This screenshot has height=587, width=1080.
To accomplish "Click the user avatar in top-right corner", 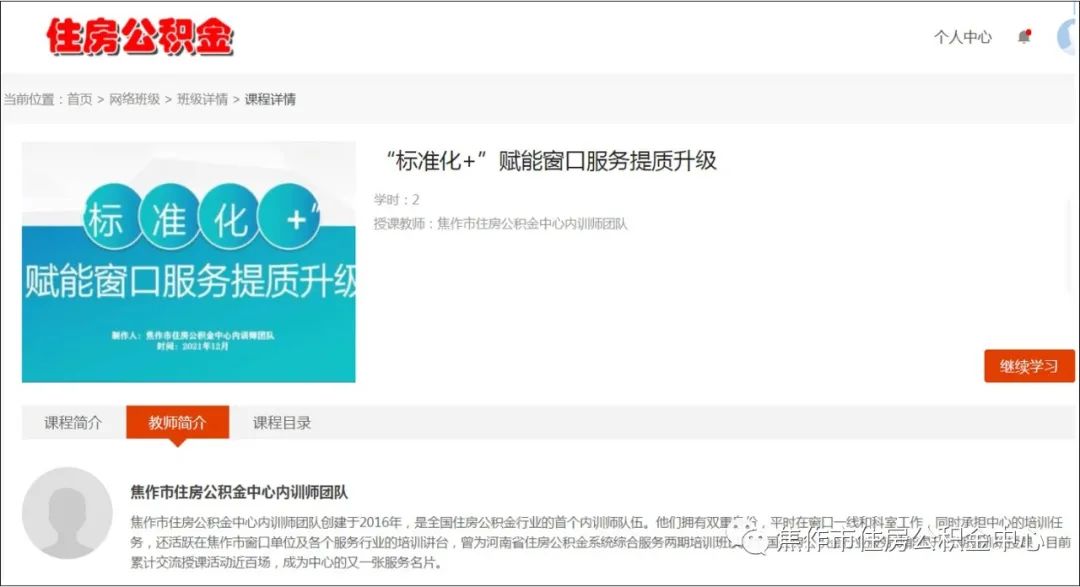I will pos(1067,37).
